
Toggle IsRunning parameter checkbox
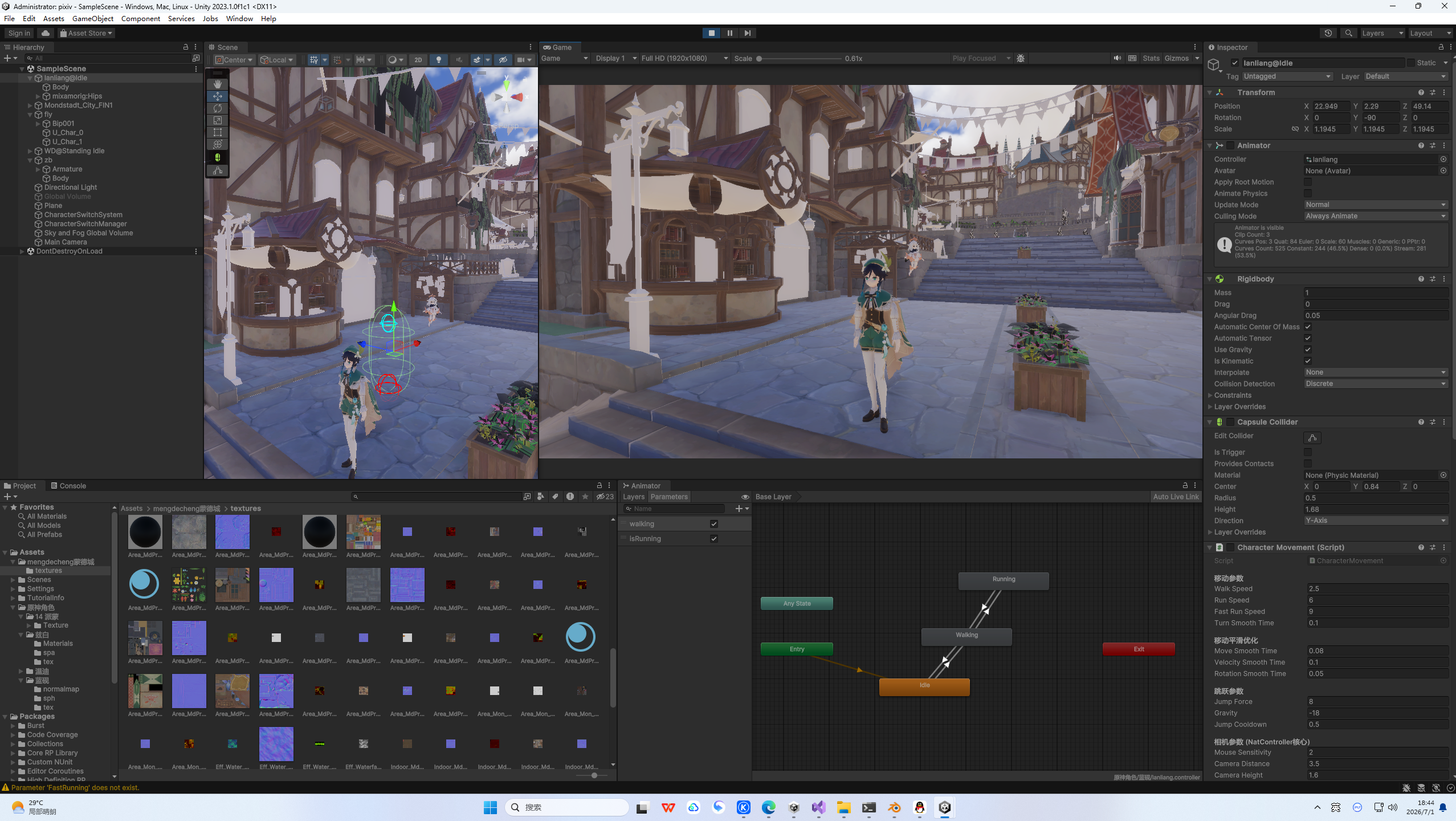point(713,539)
